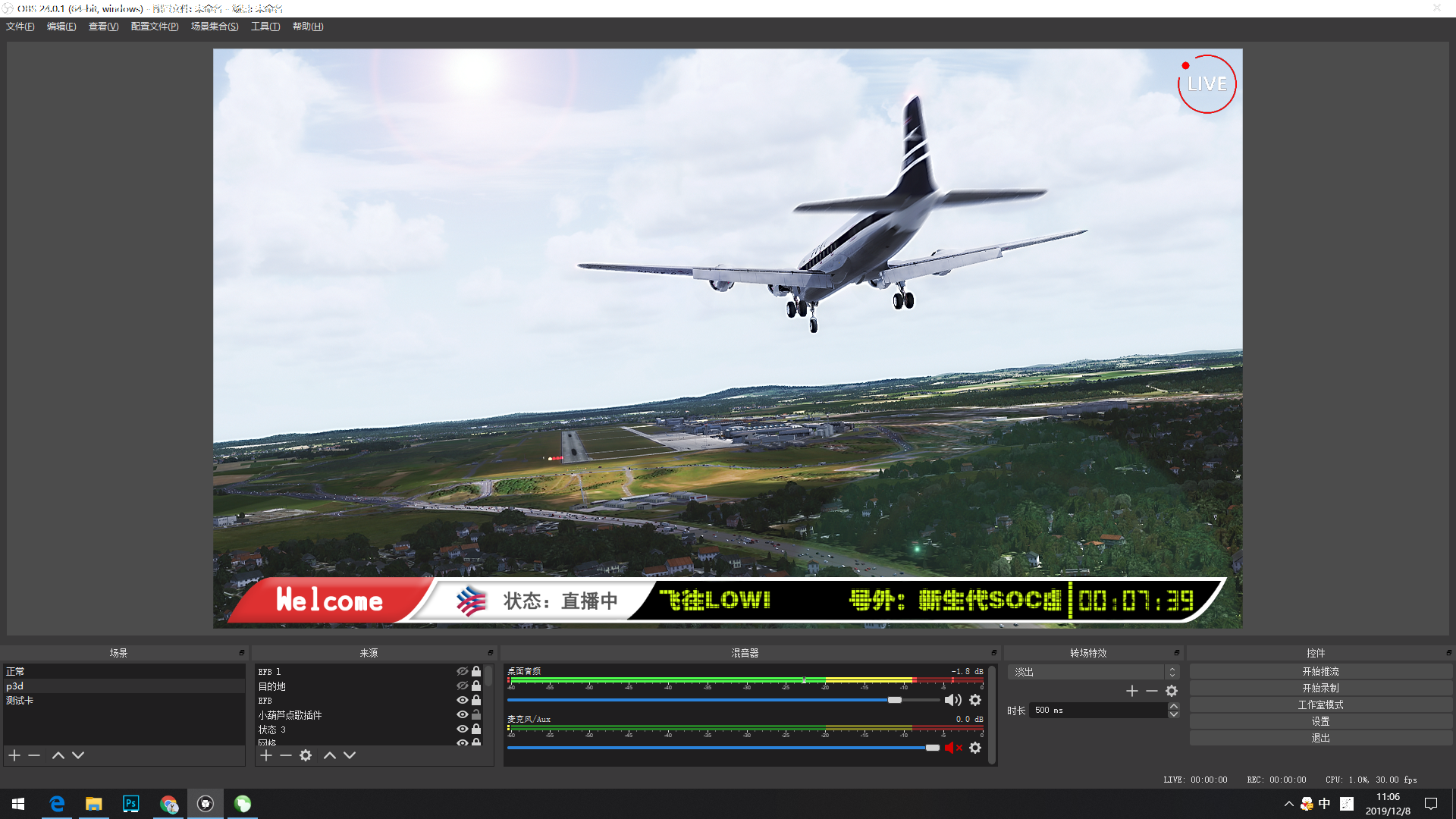
Task: Hide the 状态 3 source
Action: click(462, 729)
